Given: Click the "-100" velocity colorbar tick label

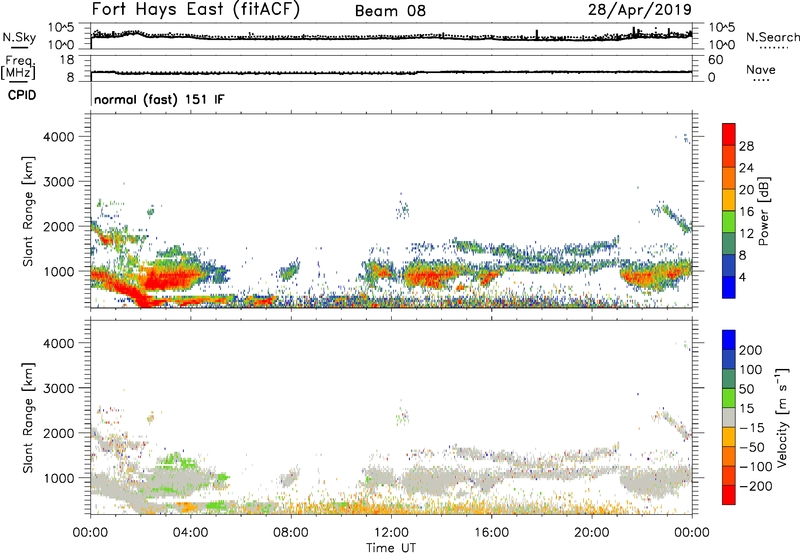Looking at the screenshot, I should tap(755, 467).
